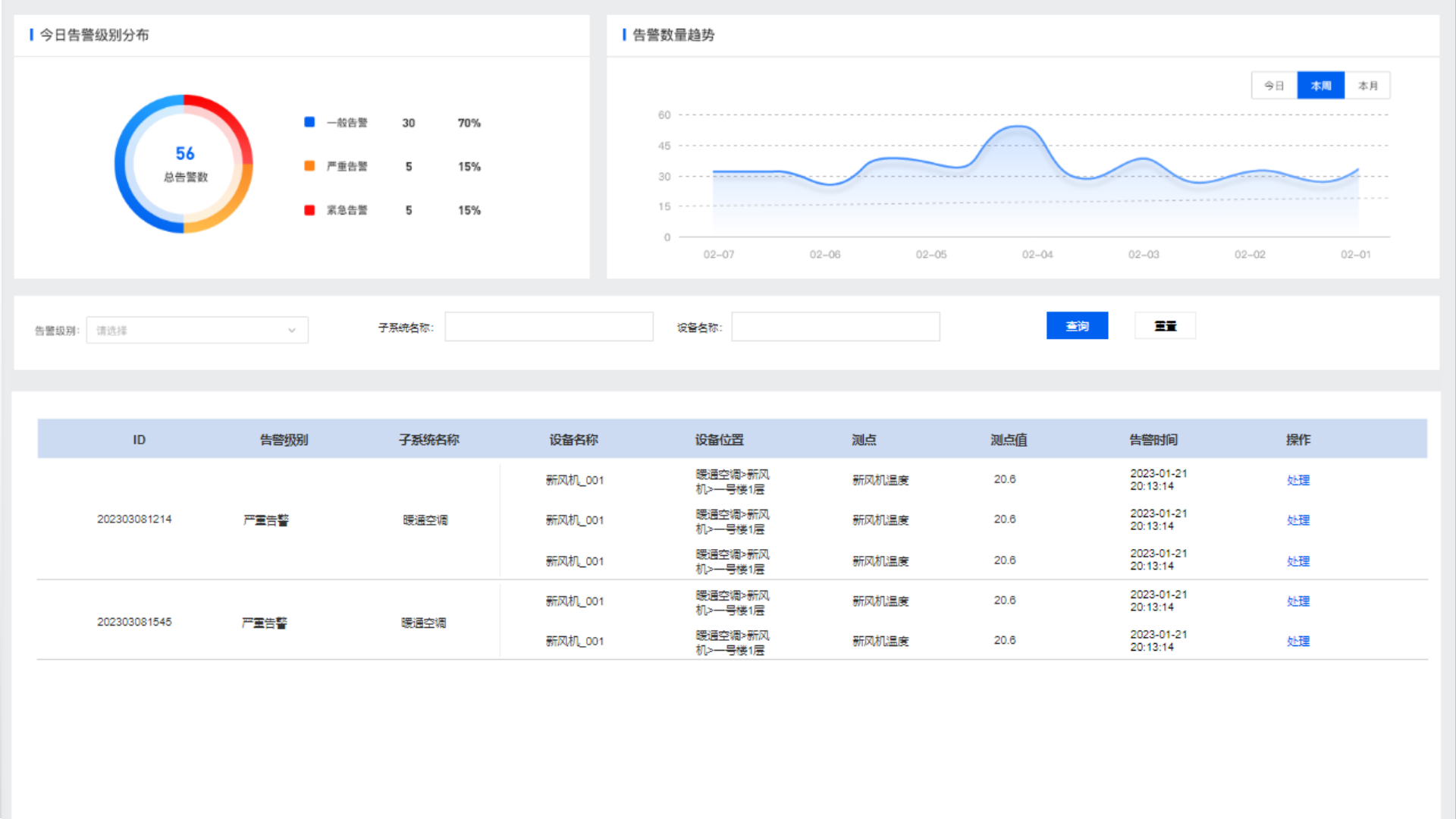Click the 告警级别 column header
Screen dimensions: 1456x819
point(284,440)
